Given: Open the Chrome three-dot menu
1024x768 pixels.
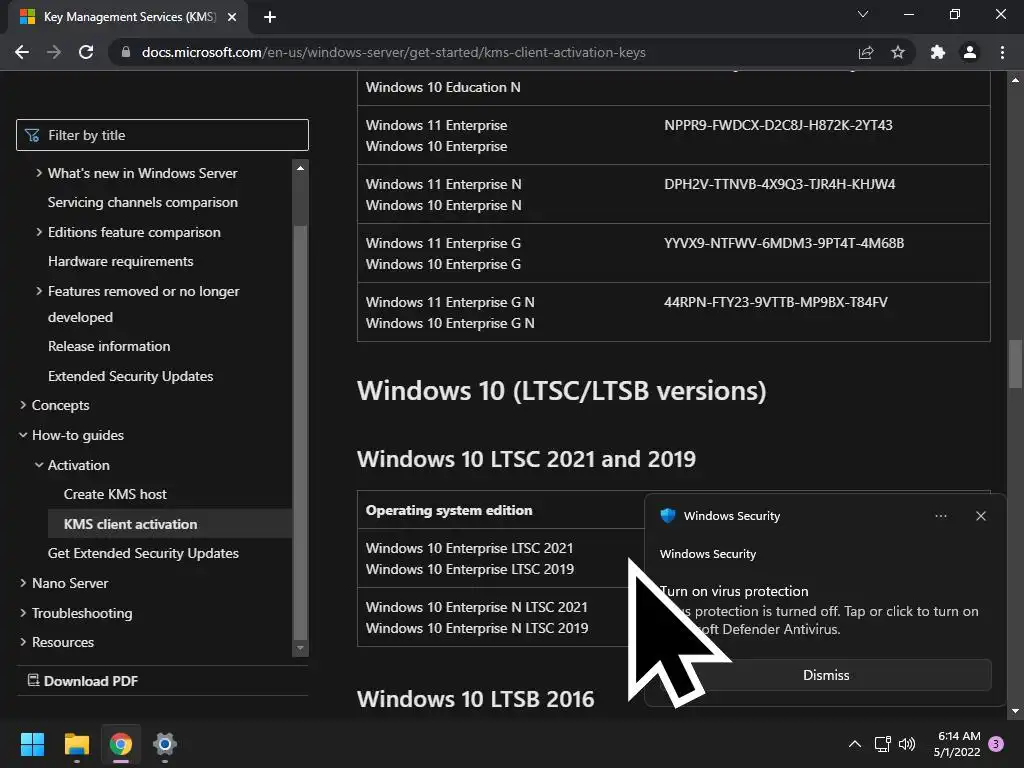Looking at the screenshot, I should (x=1002, y=52).
